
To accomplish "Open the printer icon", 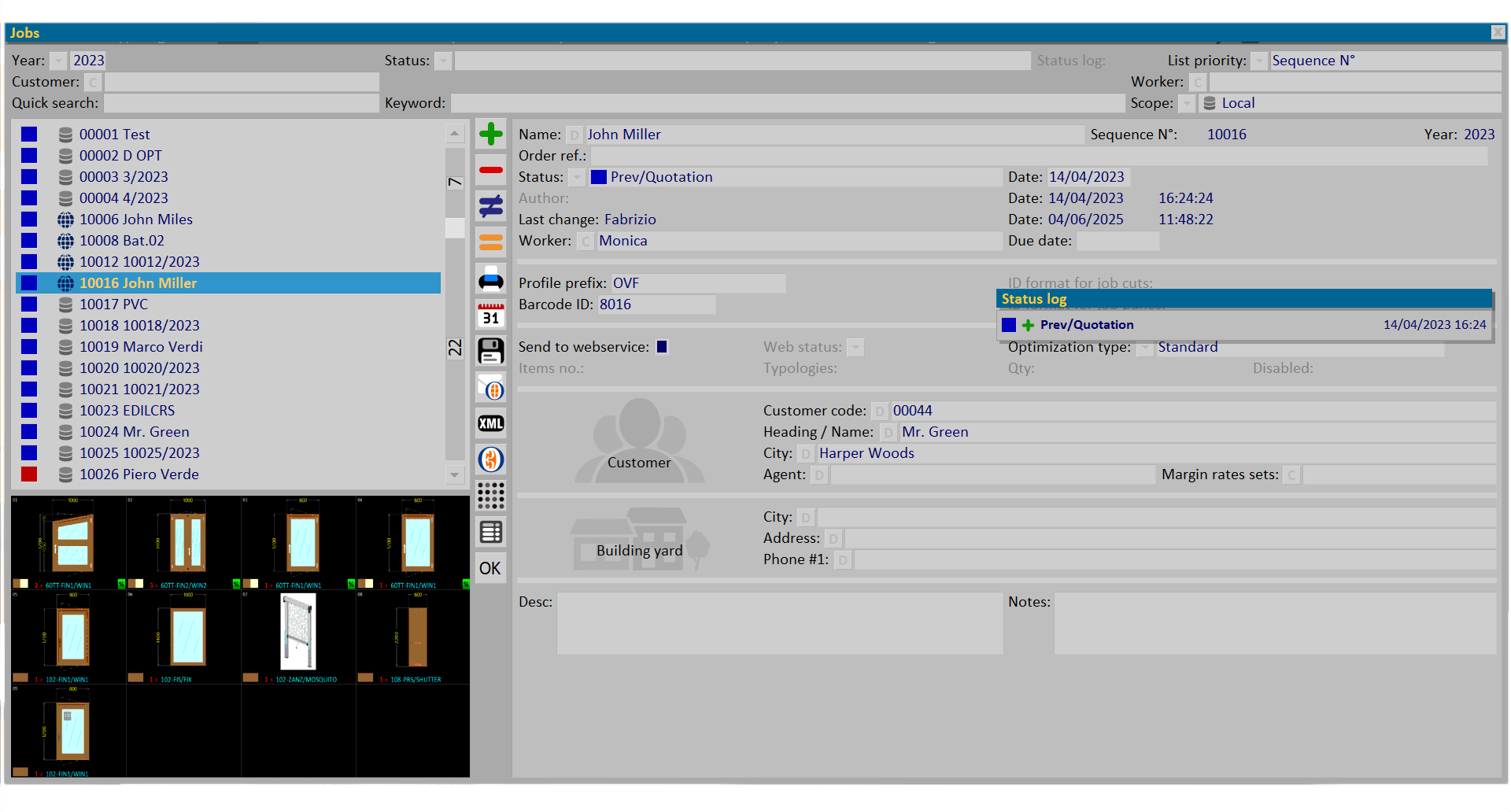I will 491,279.
